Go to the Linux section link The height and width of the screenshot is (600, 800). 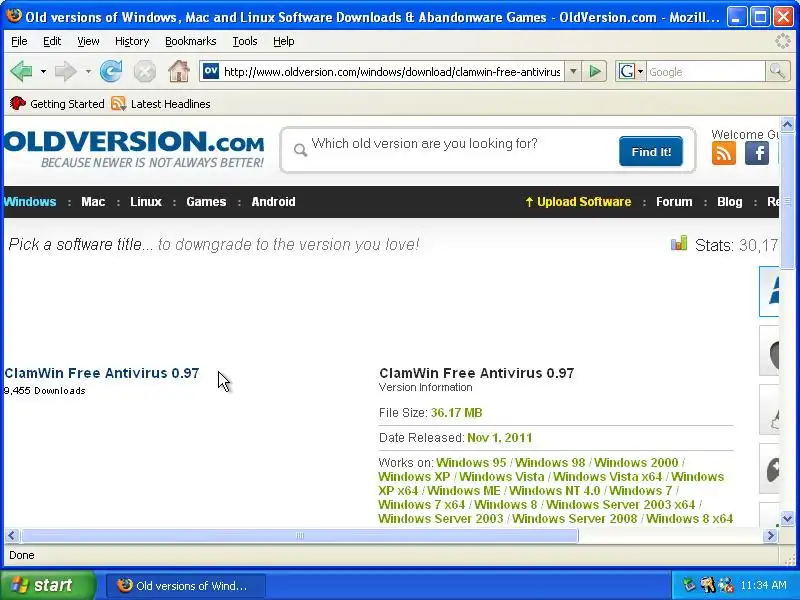click(x=146, y=202)
